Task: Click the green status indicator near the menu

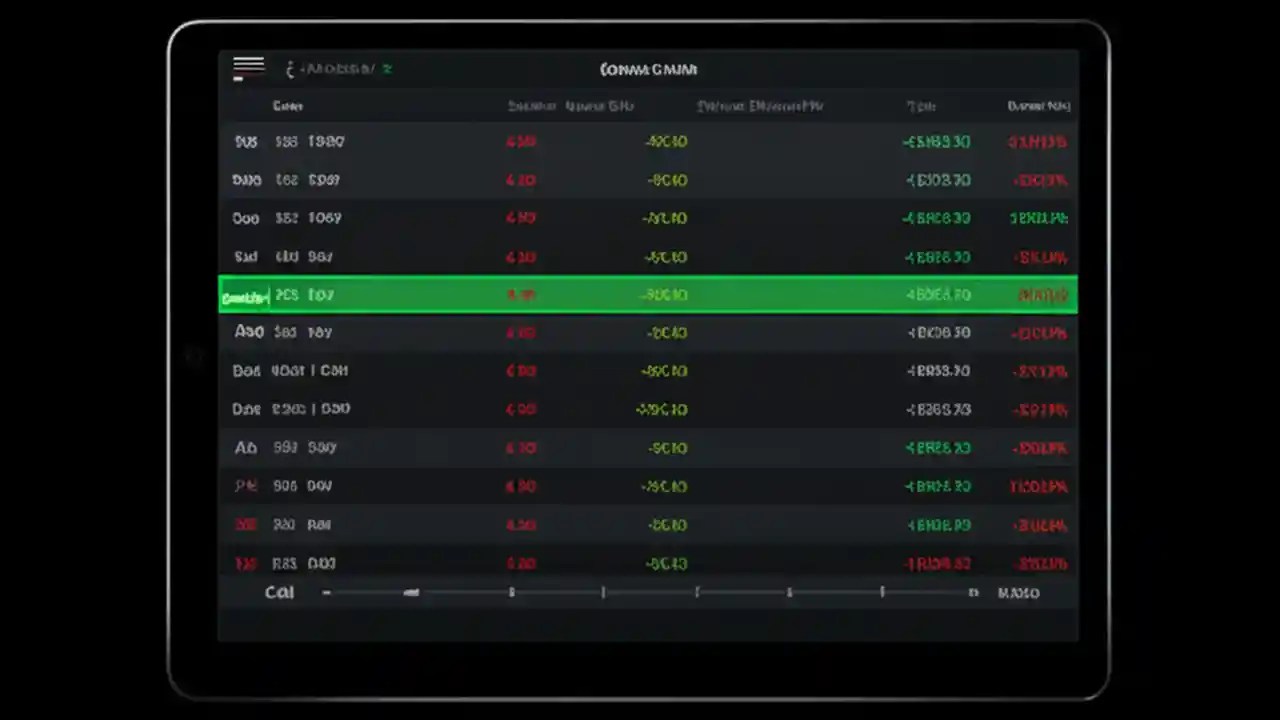Action: 387,69
